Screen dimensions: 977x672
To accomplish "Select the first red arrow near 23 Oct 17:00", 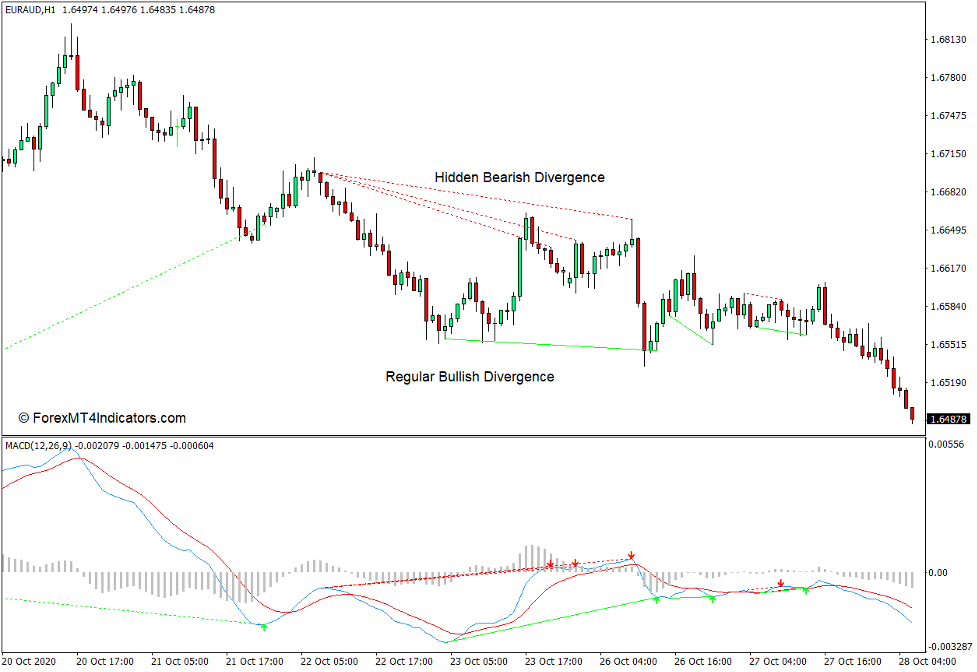I will point(550,563).
